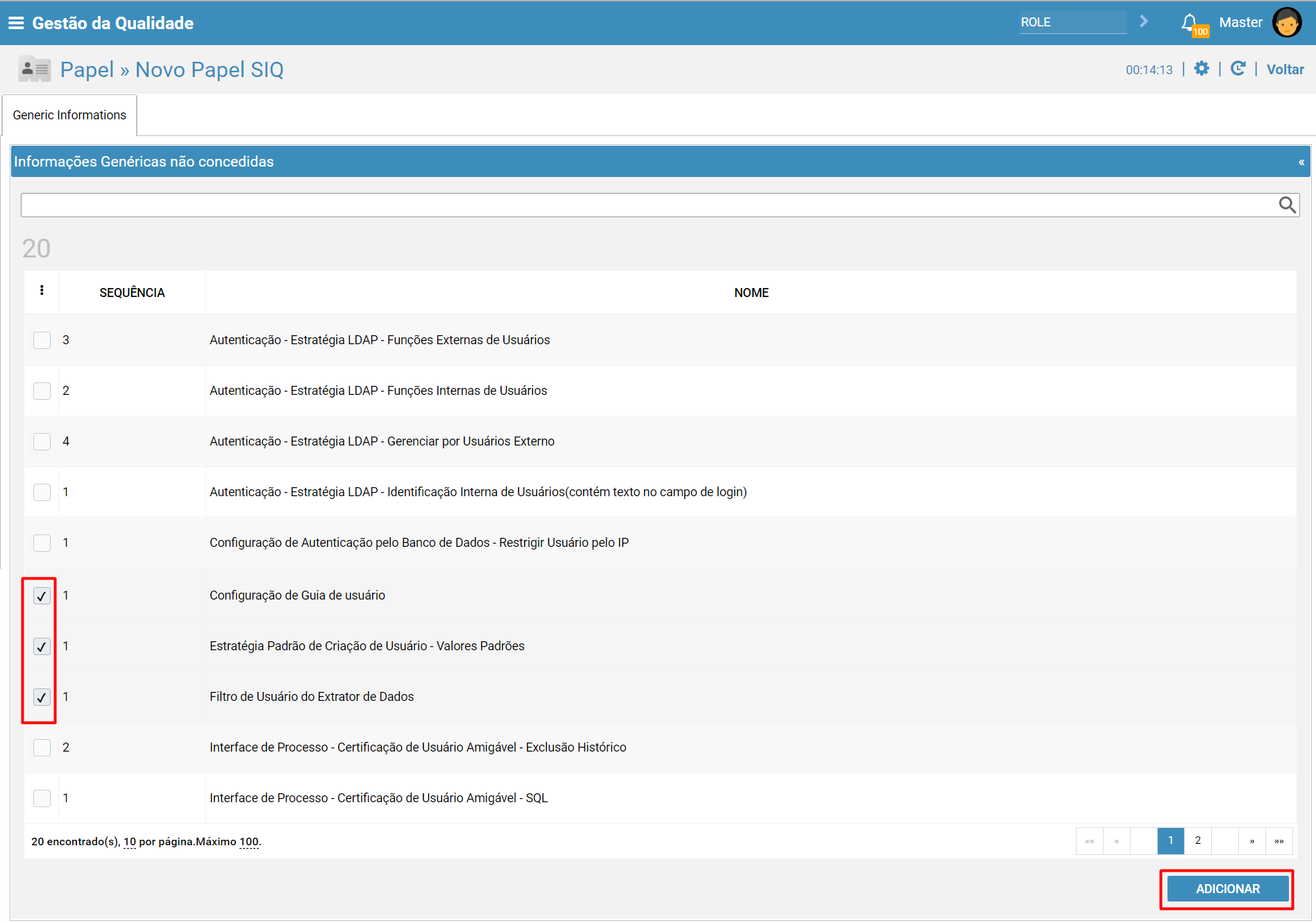Click the ROLE input field
Viewport: 1316px width, 923px height.
pyautogui.click(x=1073, y=22)
